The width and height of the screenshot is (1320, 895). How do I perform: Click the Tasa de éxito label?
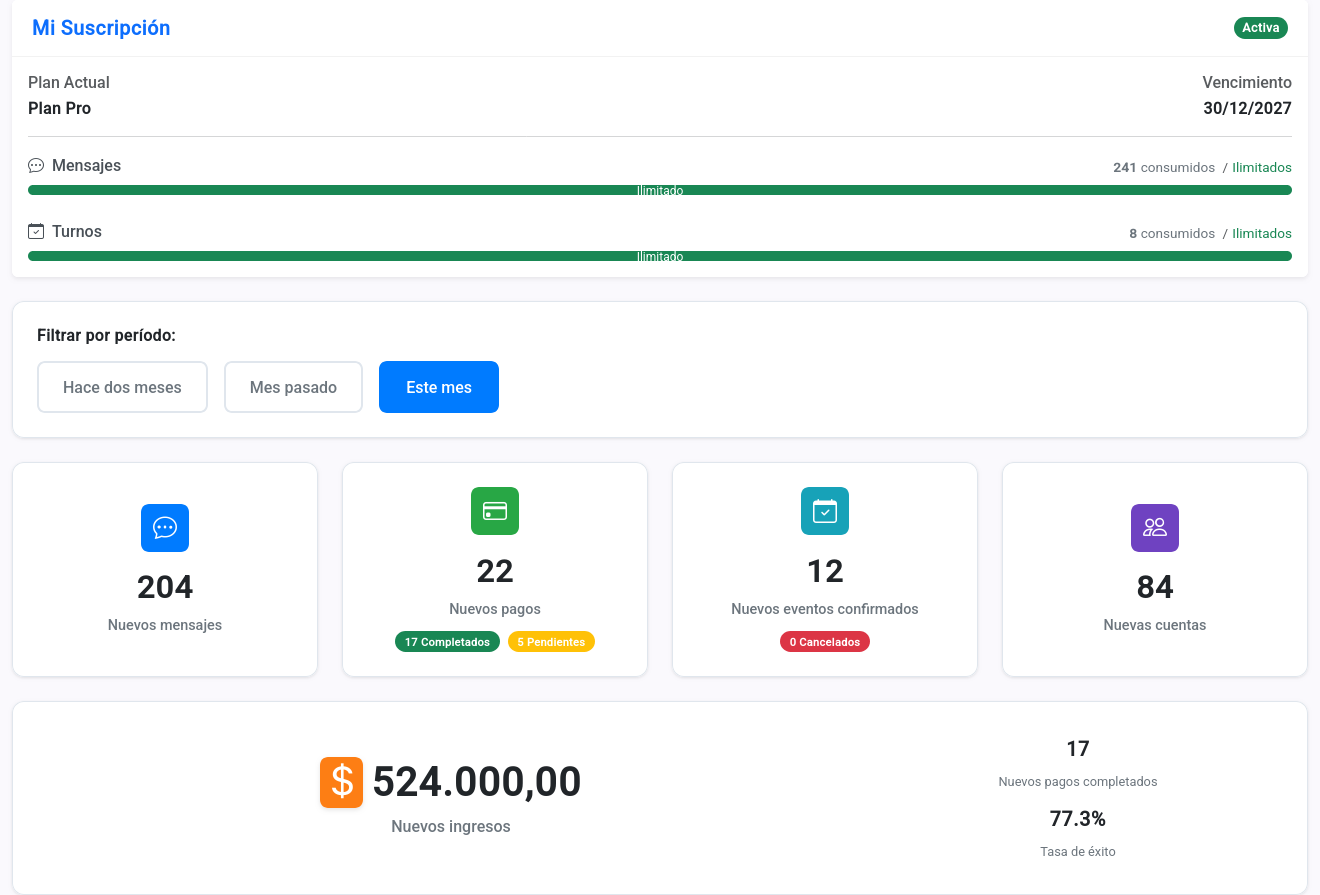click(x=1078, y=852)
